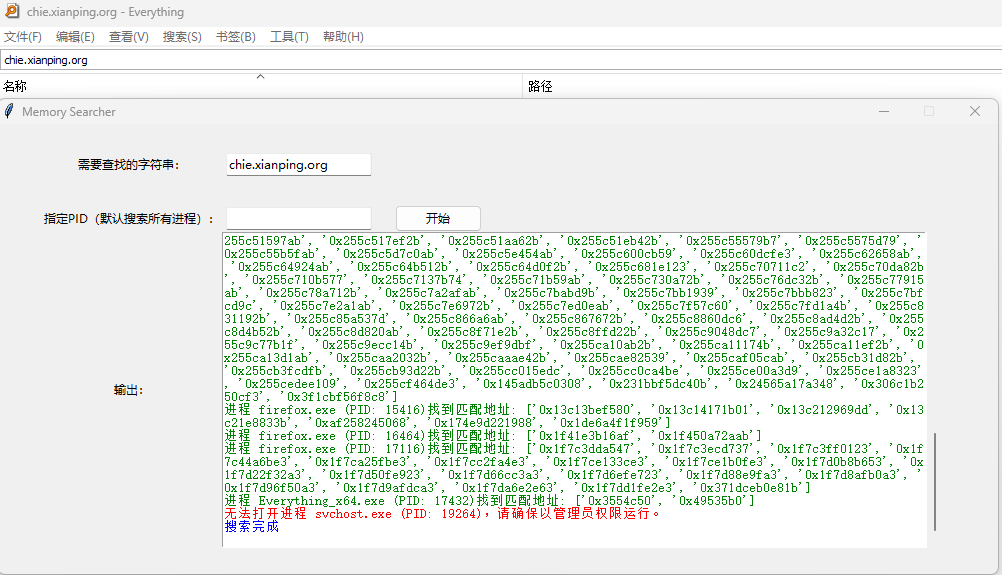Open the 工具(T) menu
Viewport: 1002px width, 575px height.
[289, 37]
